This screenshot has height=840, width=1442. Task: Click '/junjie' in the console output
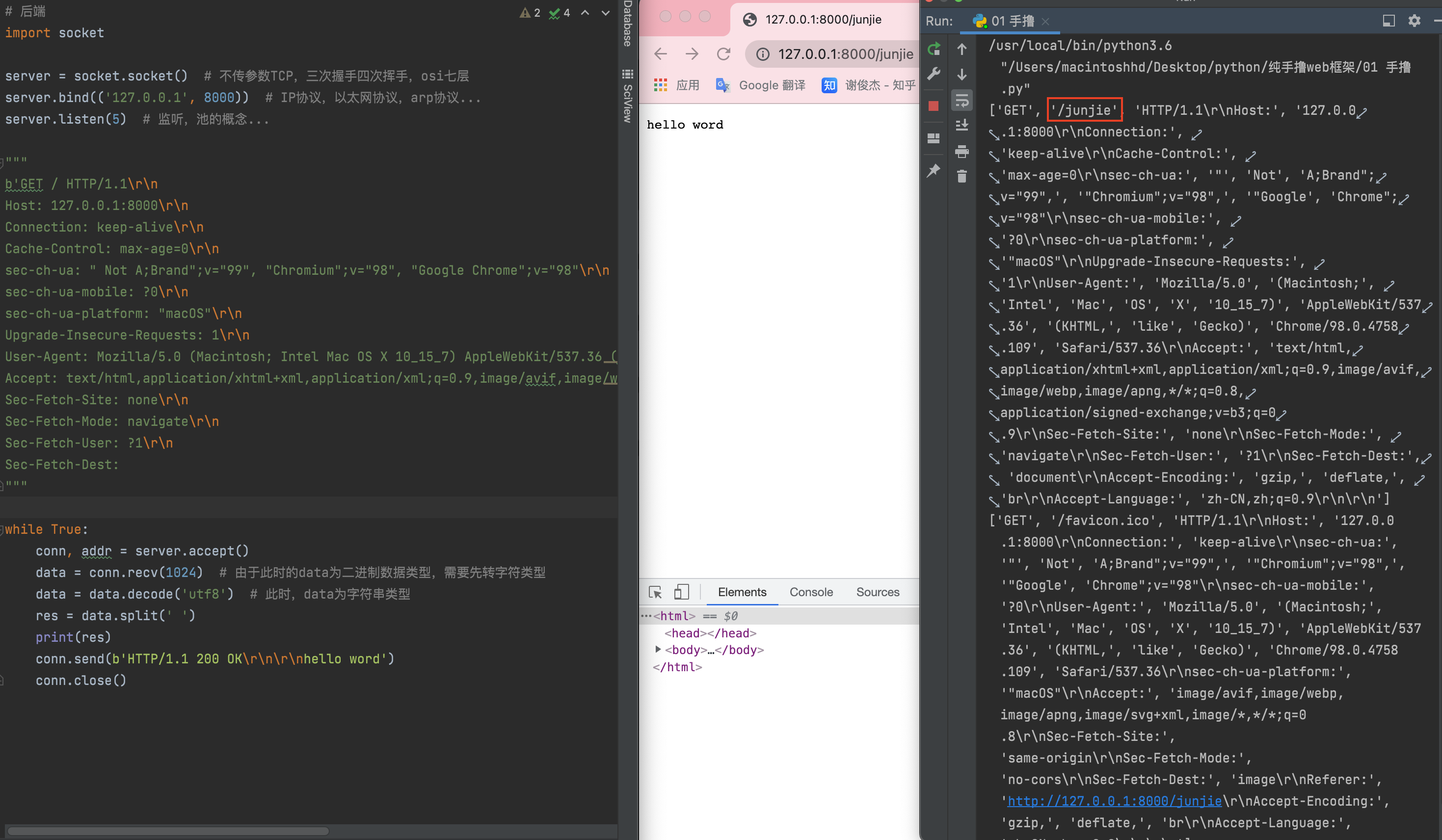(x=1084, y=110)
